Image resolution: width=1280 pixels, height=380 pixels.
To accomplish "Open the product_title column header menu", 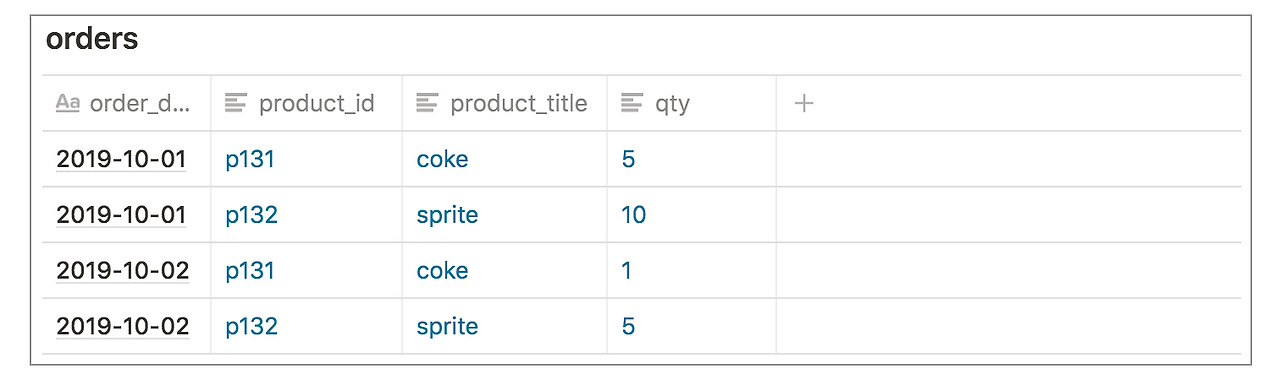I will tap(504, 103).
